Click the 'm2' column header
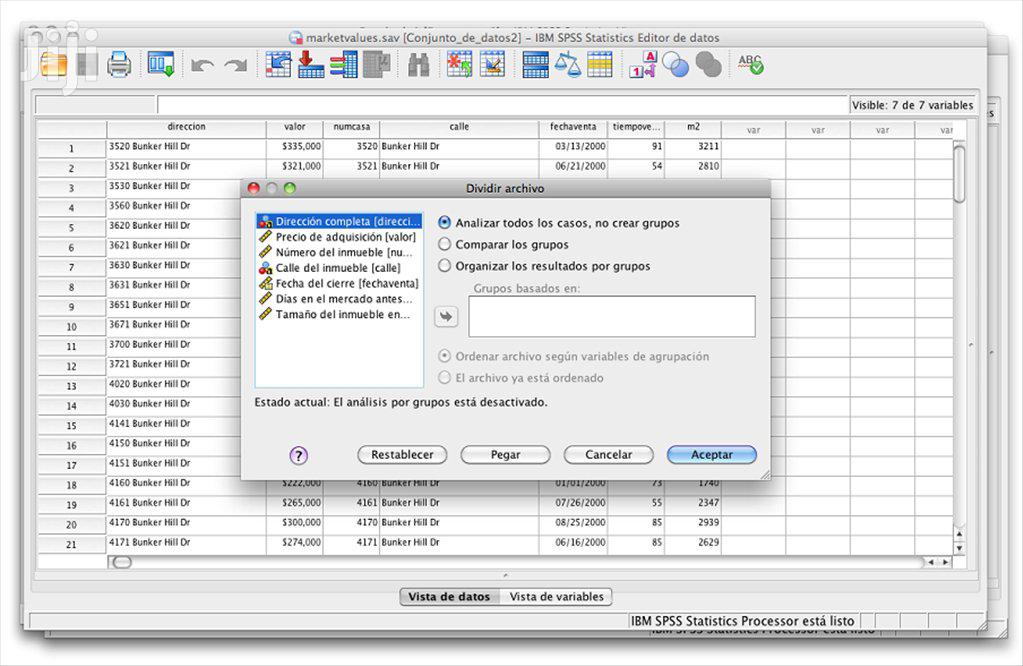The width and height of the screenshot is (1023, 666). coord(693,127)
